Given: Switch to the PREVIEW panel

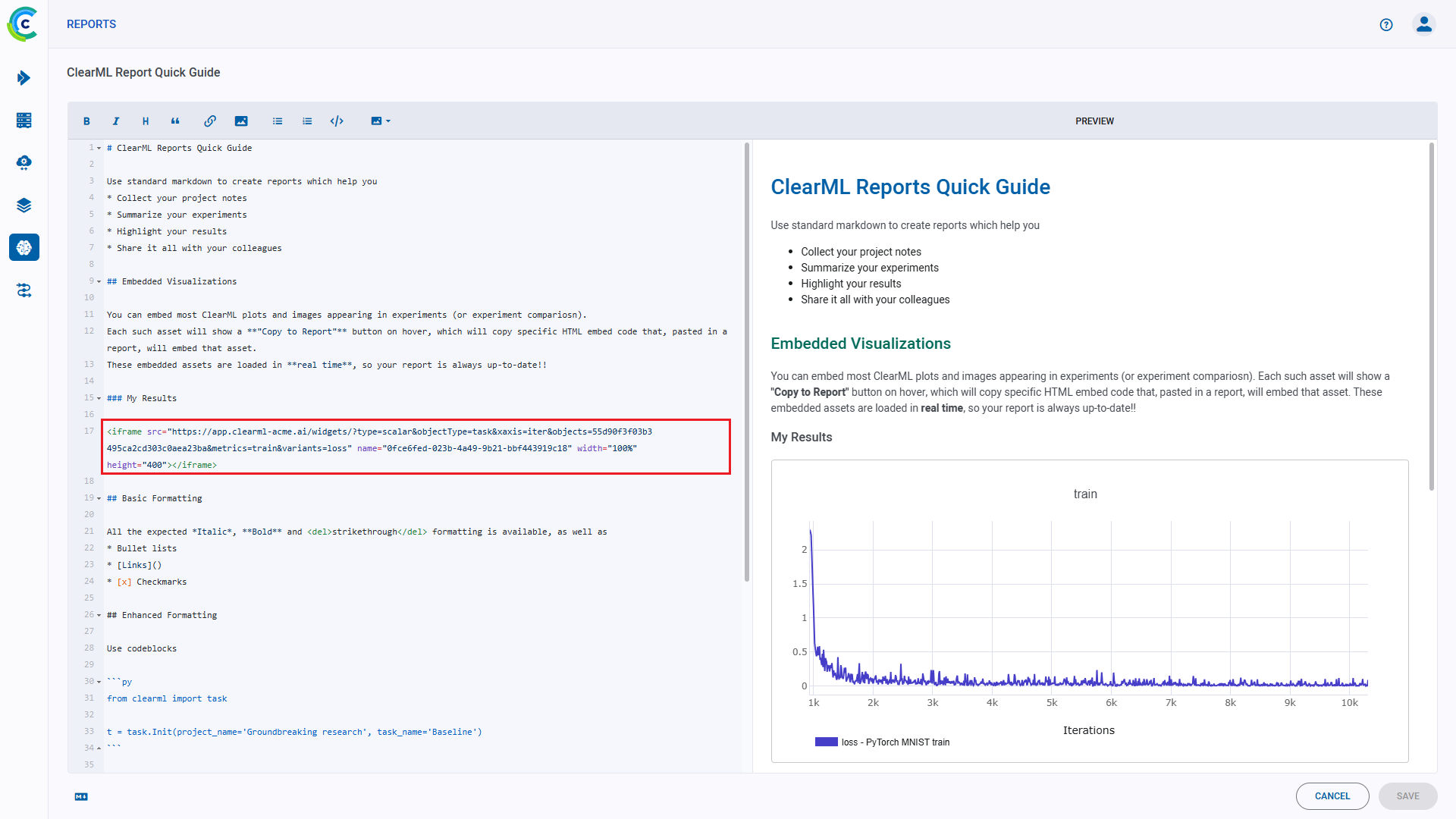Looking at the screenshot, I should click(1095, 121).
